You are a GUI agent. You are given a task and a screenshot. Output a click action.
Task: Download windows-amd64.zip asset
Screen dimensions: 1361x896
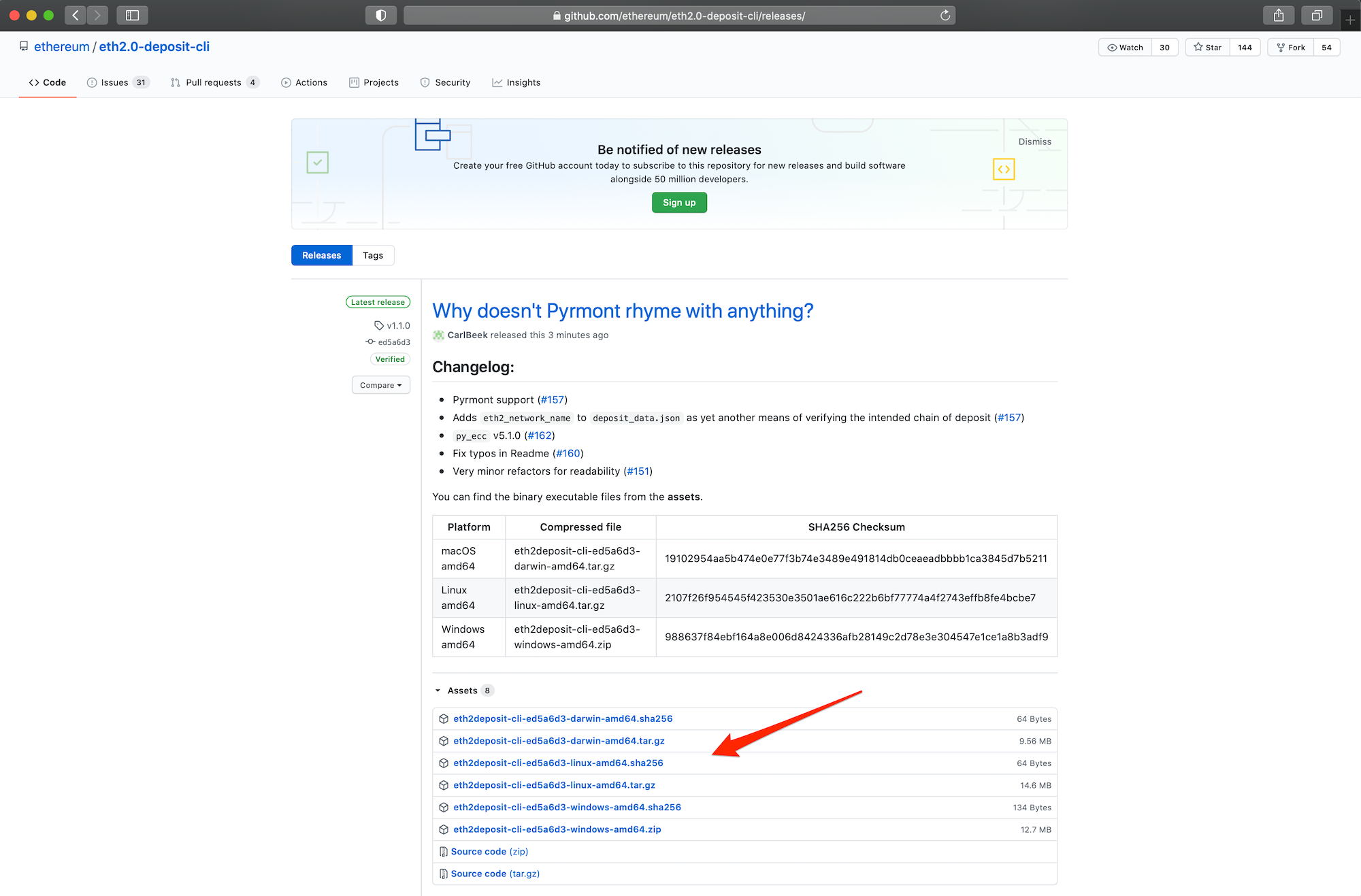[x=557, y=829]
